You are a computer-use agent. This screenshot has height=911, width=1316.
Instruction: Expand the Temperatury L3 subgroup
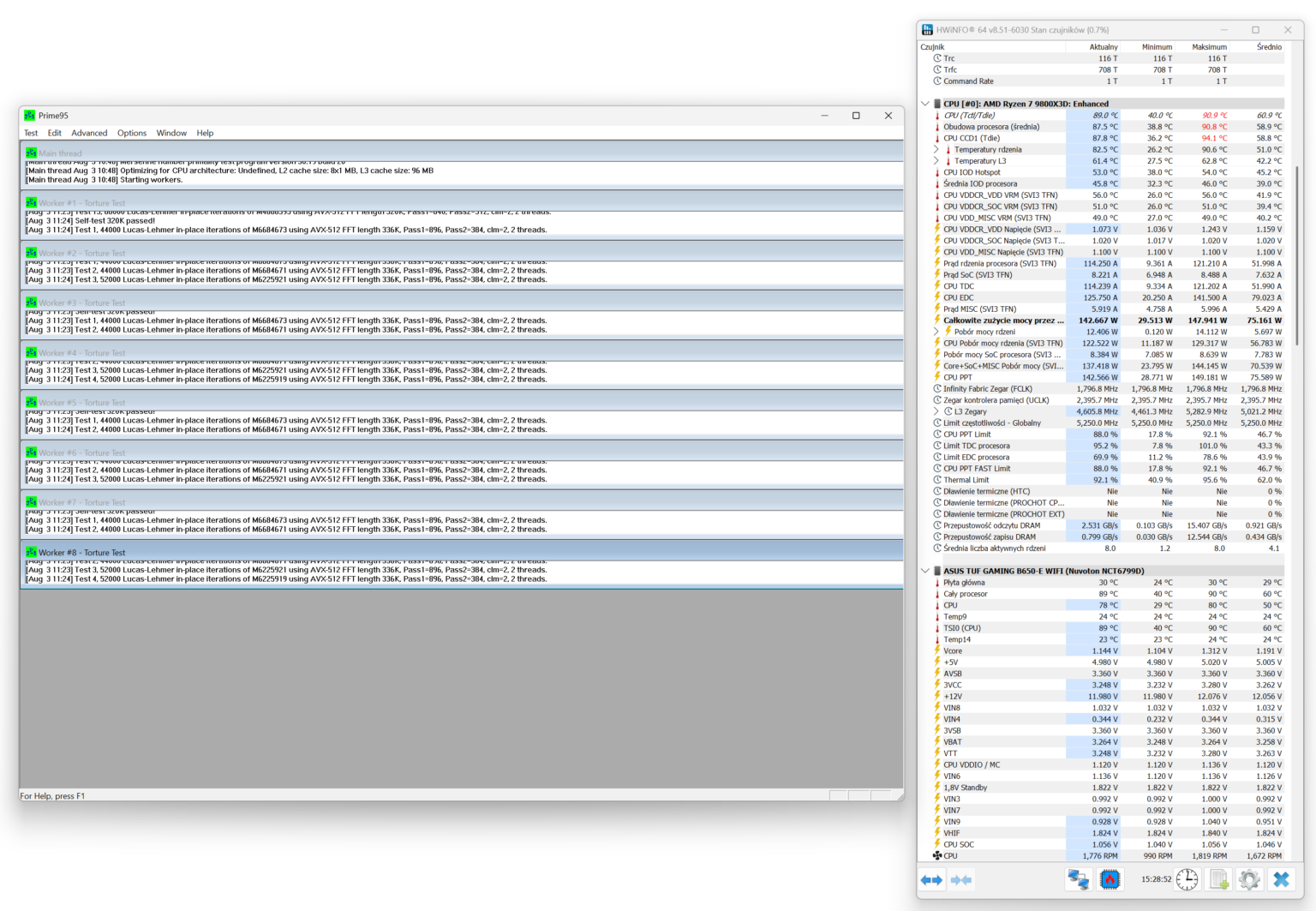(x=936, y=161)
